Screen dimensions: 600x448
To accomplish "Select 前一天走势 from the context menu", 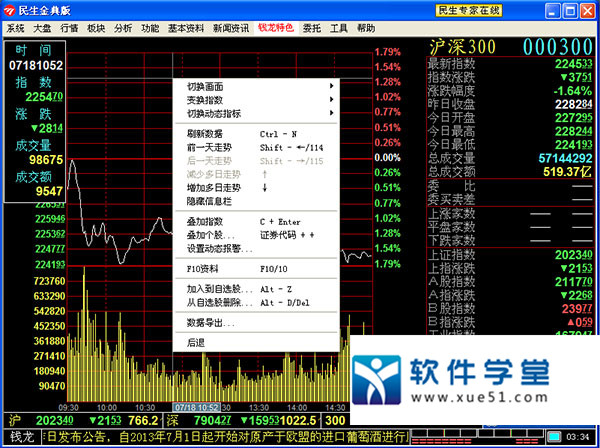I will pos(256,147).
